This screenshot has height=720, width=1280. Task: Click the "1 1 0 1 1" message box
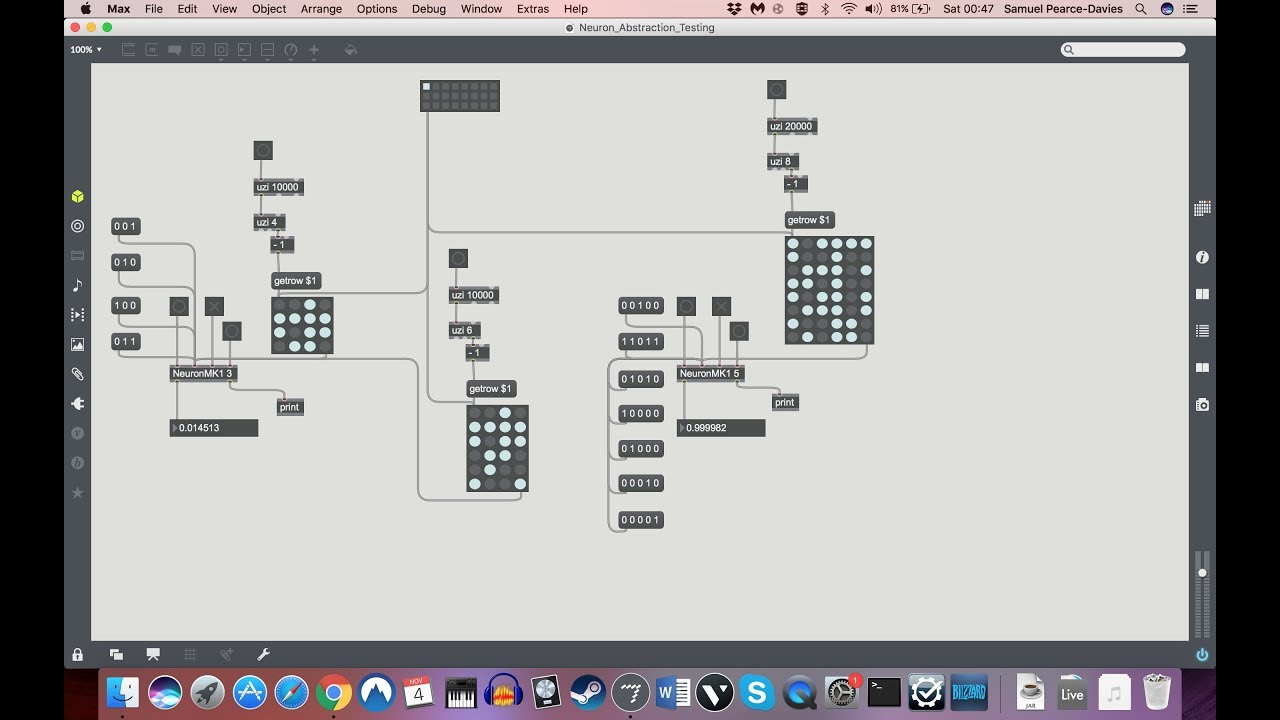coord(641,341)
